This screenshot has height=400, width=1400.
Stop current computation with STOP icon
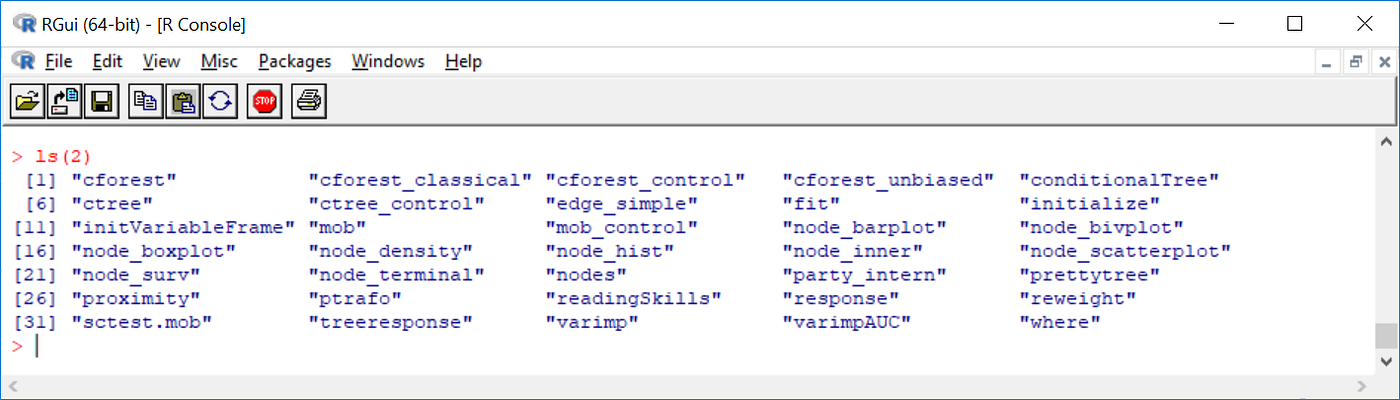coord(265,100)
